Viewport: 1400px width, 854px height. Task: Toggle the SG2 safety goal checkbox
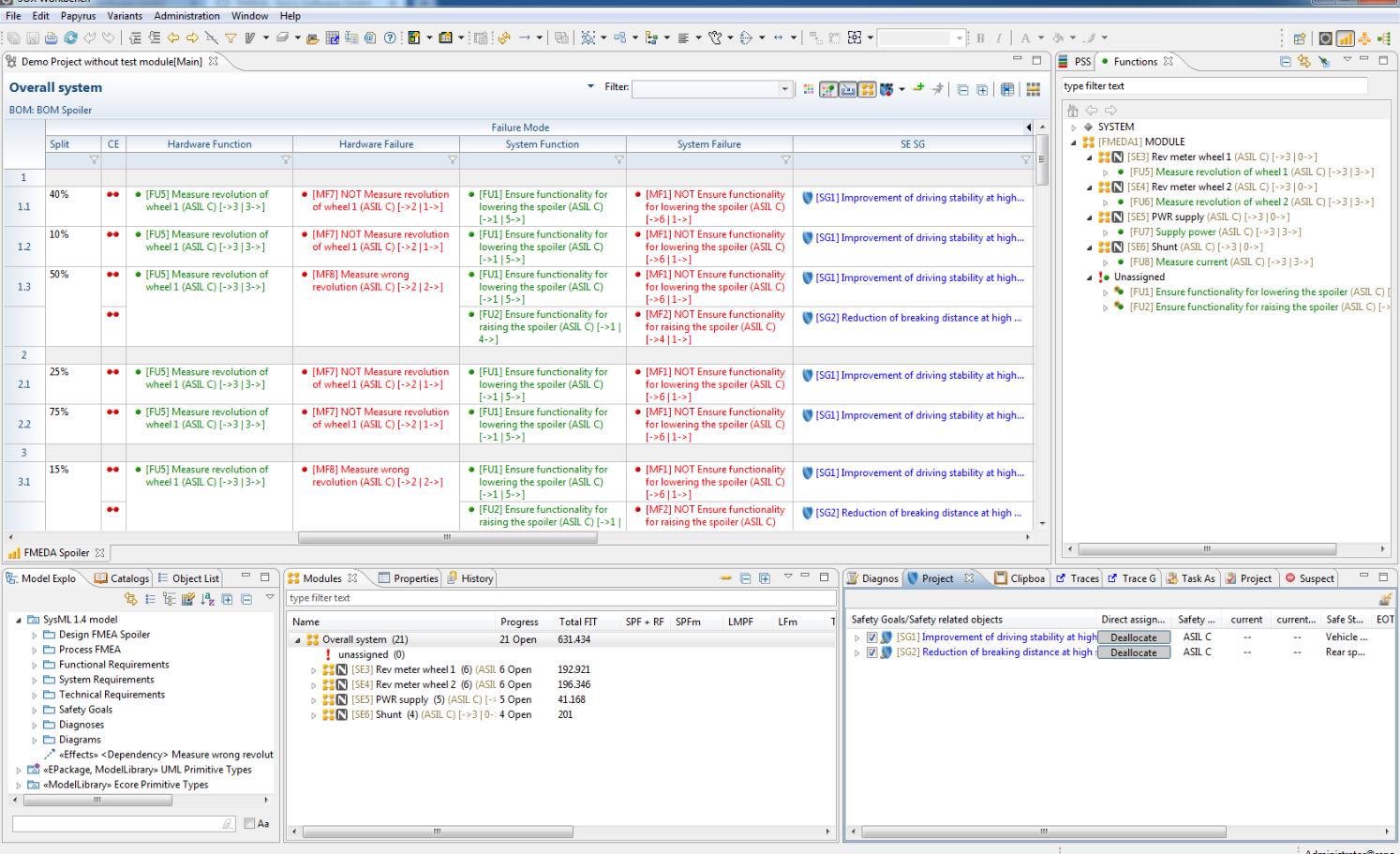[872, 652]
